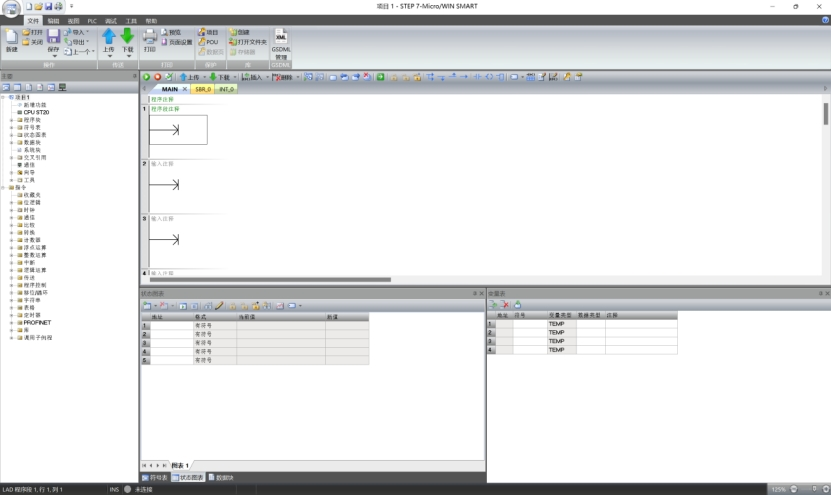Image resolution: width=831 pixels, height=495 pixels.
Task: Expand the 程序块 node in the project tree
Action: pos(11,120)
